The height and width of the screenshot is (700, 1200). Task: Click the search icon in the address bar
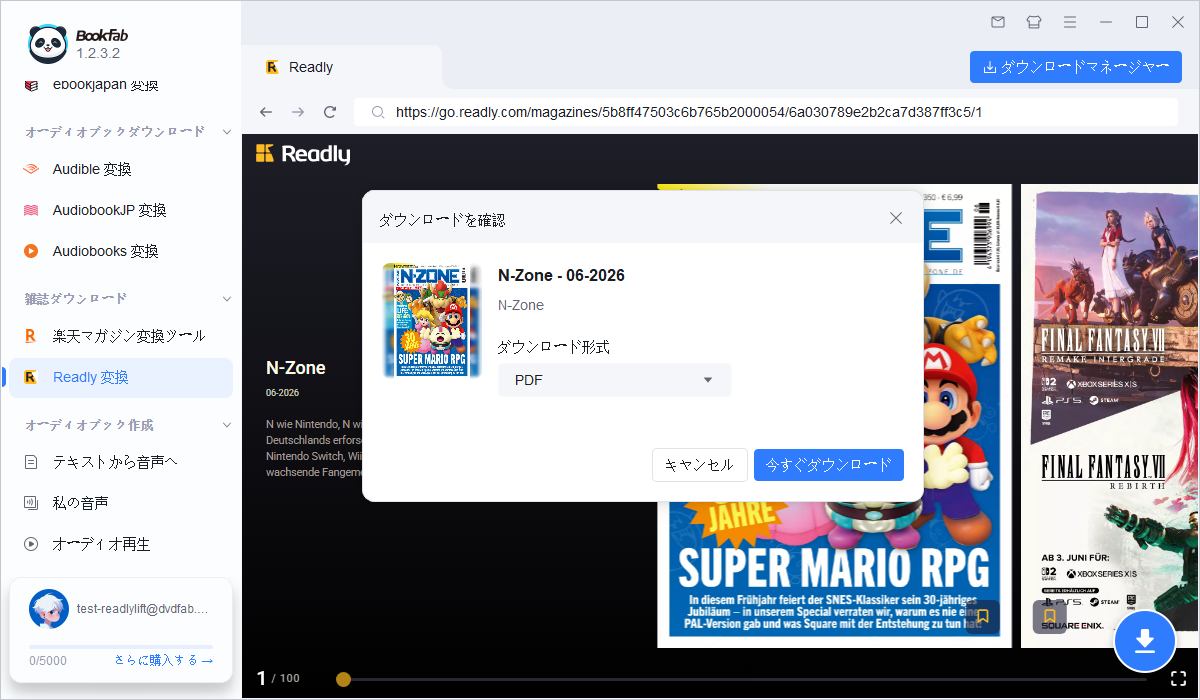coord(378,112)
